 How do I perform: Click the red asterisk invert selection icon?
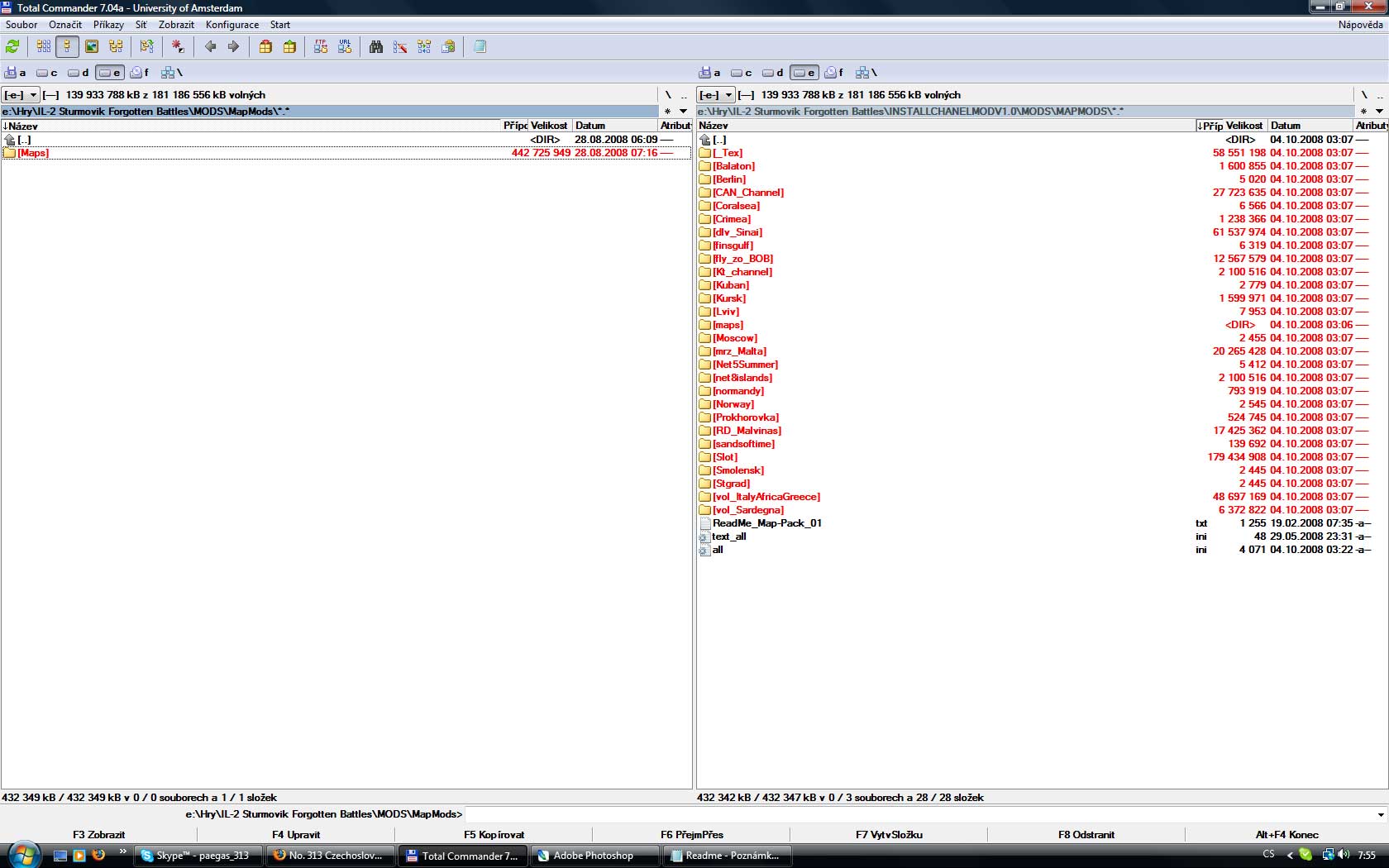pyautogui.click(x=178, y=47)
